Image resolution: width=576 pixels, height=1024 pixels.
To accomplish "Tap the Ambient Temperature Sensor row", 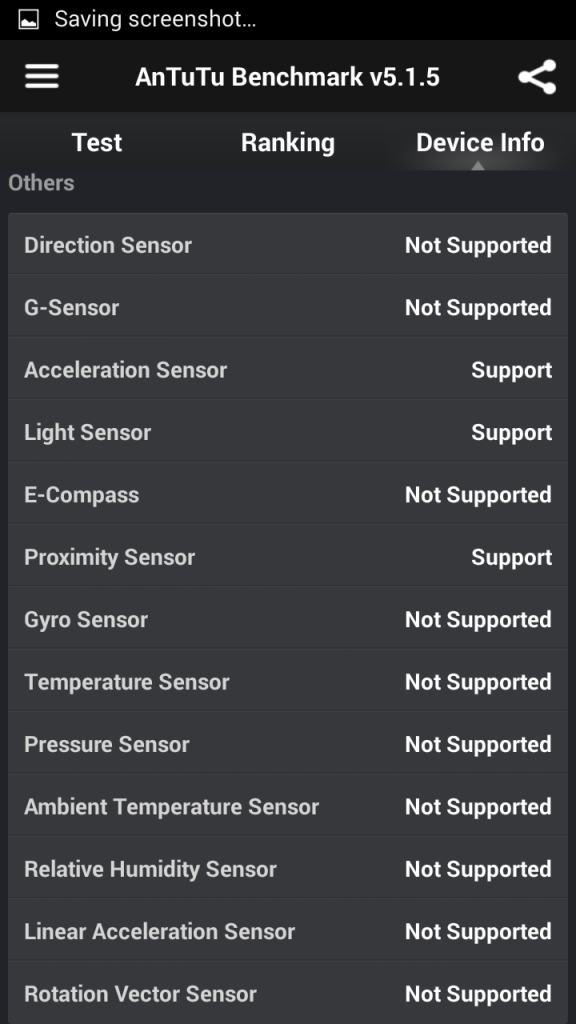I will pos(288,807).
